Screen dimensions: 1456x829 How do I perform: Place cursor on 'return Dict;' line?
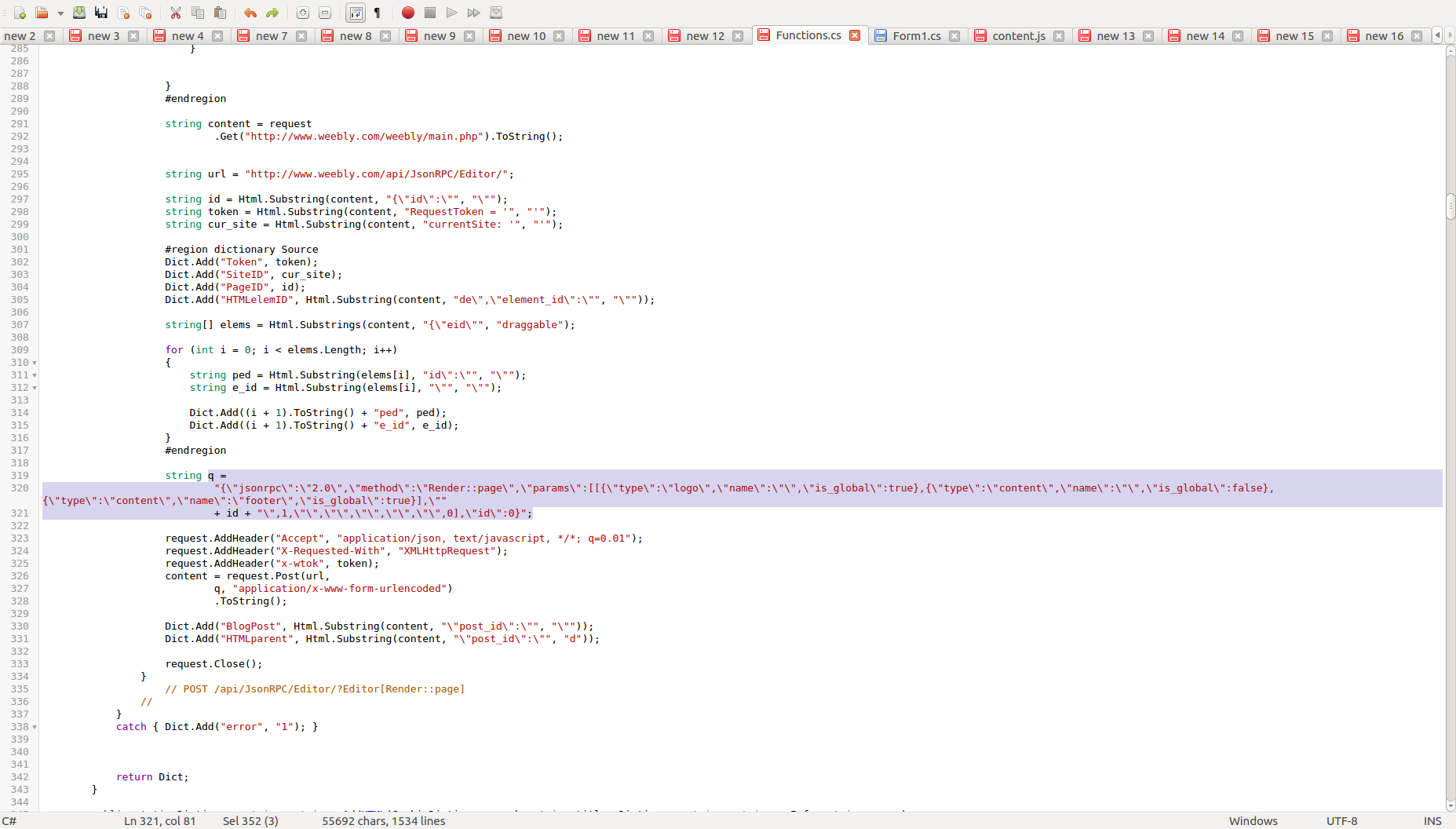coord(152,777)
